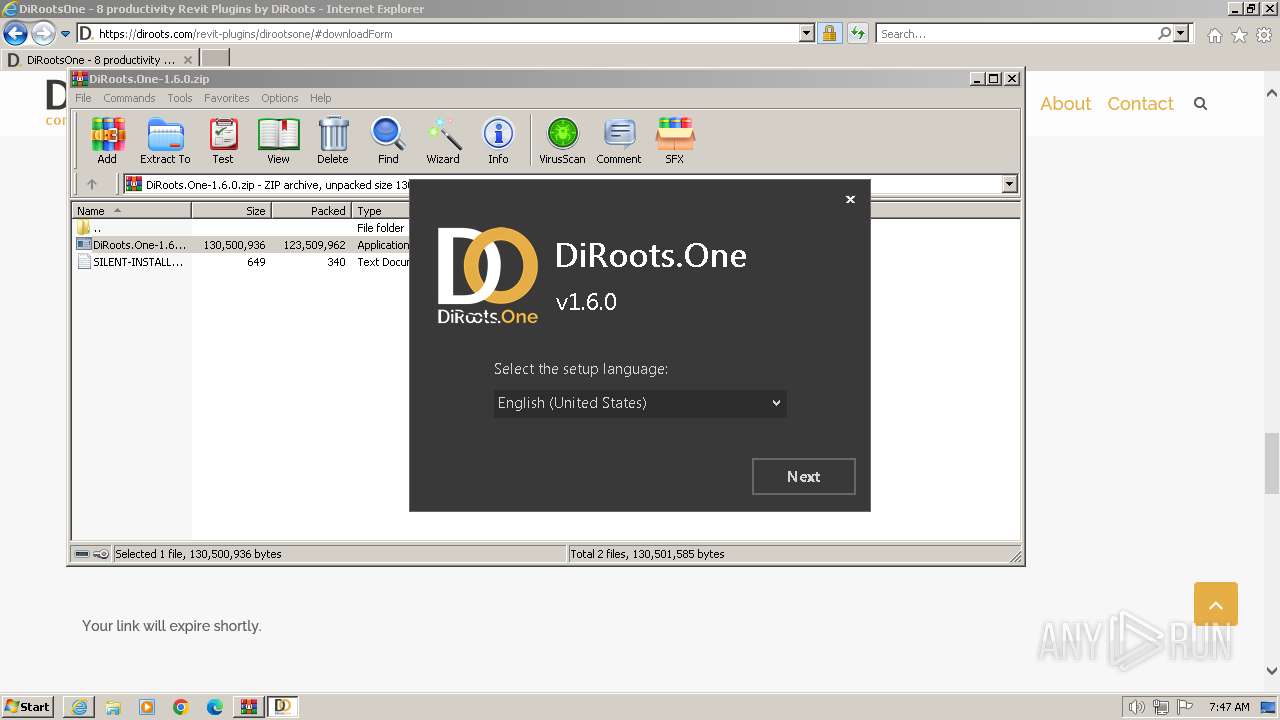Select the DiRootsOne browser tab
This screenshot has width=1280, height=720.
click(x=100, y=60)
